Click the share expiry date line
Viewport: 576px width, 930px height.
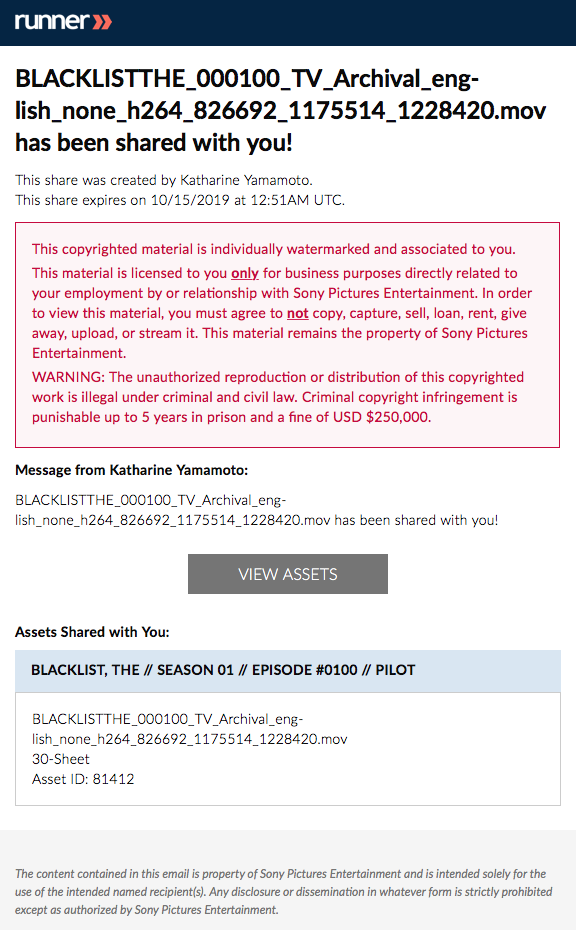tap(180, 200)
